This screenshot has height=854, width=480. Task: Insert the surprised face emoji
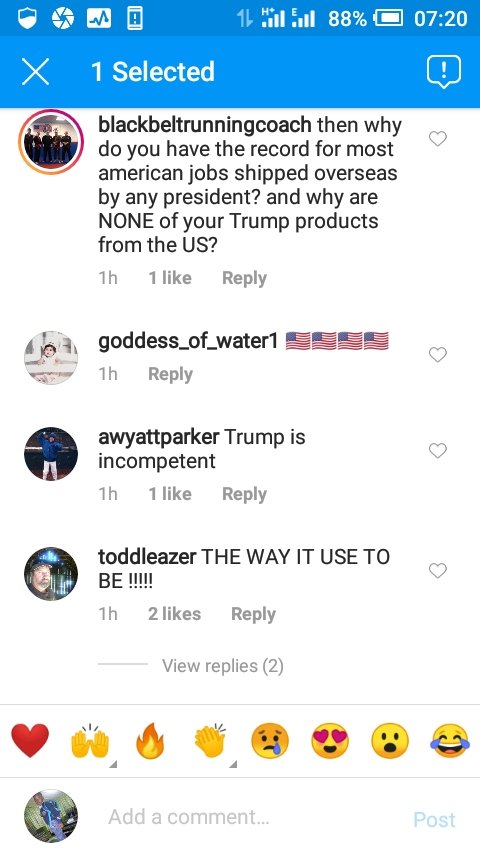click(x=390, y=741)
